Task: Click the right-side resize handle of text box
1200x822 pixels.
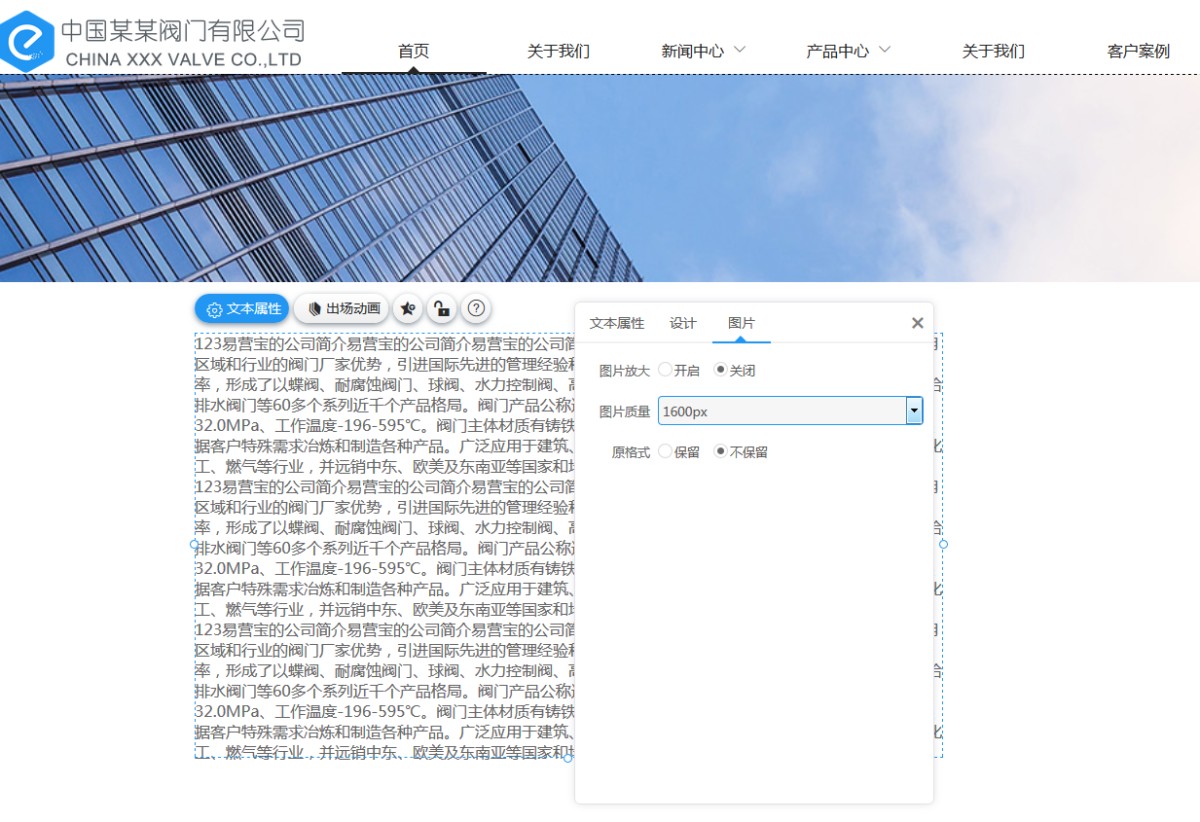Action: pos(943,545)
